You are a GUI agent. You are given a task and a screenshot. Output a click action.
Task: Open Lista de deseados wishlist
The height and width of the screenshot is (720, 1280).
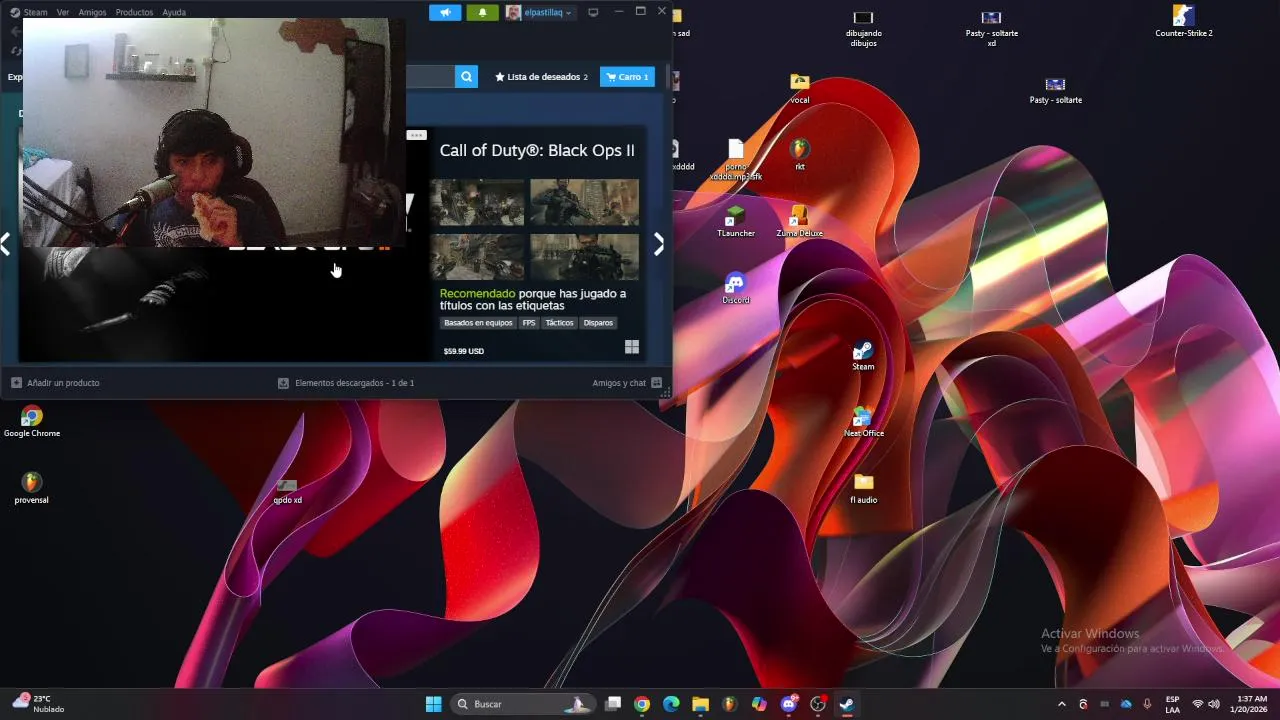(x=541, y=76)
